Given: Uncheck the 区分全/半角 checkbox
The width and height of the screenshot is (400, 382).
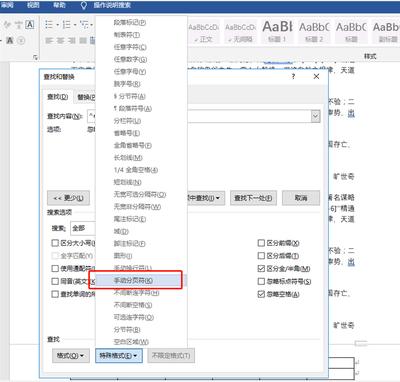Looking at the screenshot, I should click(x=261, y=268).
